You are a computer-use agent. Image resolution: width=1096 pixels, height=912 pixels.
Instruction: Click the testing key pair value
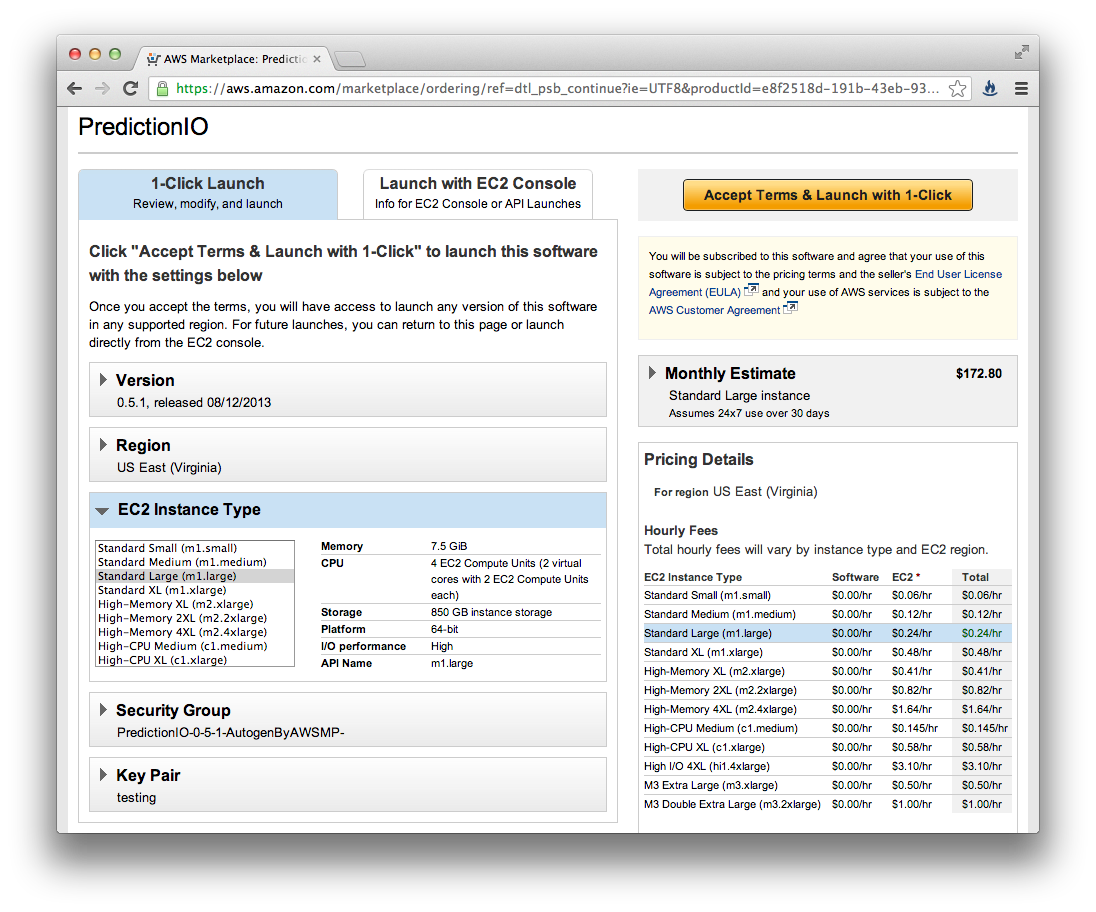click(136, 797)
